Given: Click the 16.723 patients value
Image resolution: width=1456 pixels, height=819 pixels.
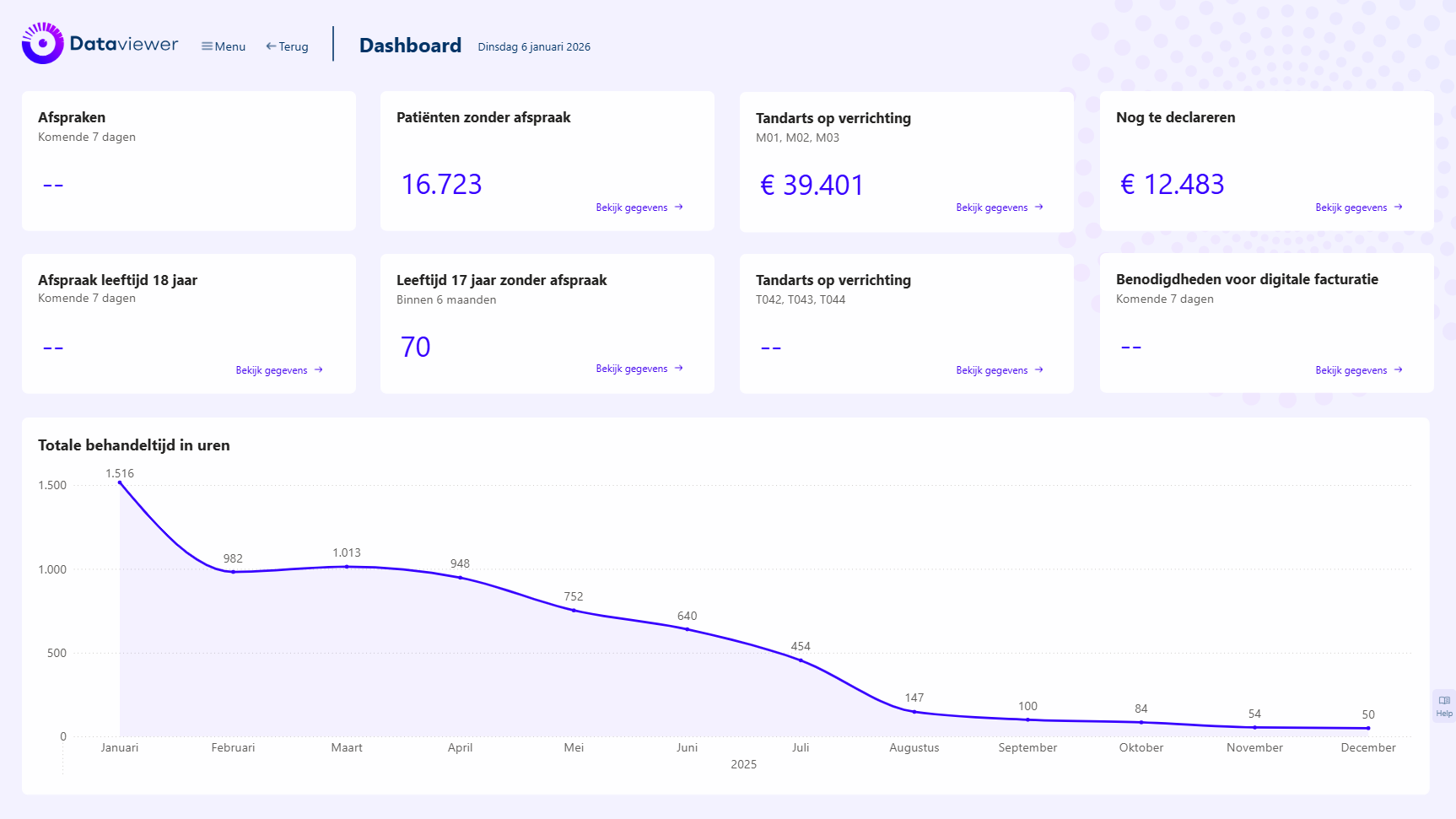Looking at the screenshot, I should pos(441,185).
